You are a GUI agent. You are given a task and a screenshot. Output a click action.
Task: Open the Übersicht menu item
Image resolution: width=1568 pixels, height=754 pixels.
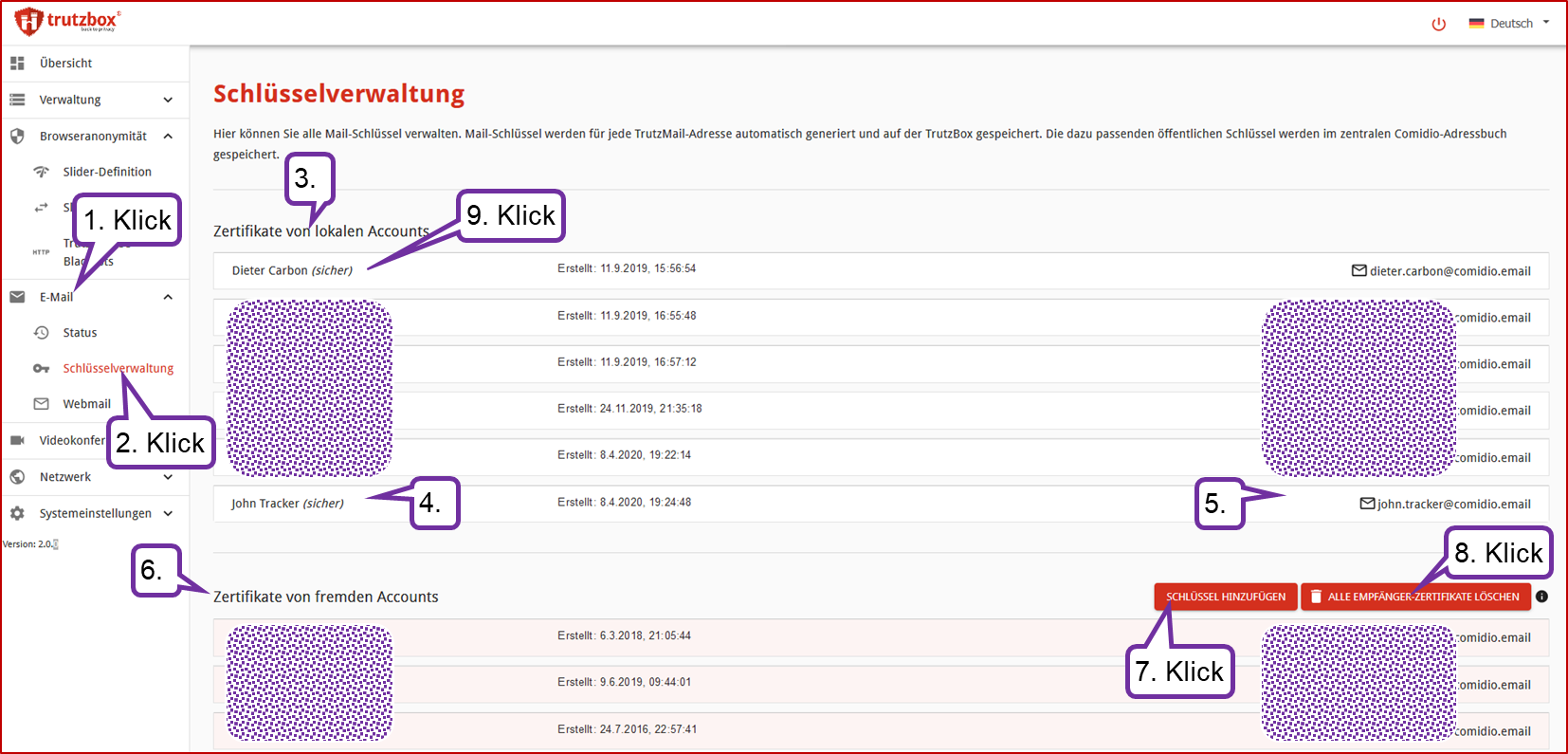click(65, 64)
